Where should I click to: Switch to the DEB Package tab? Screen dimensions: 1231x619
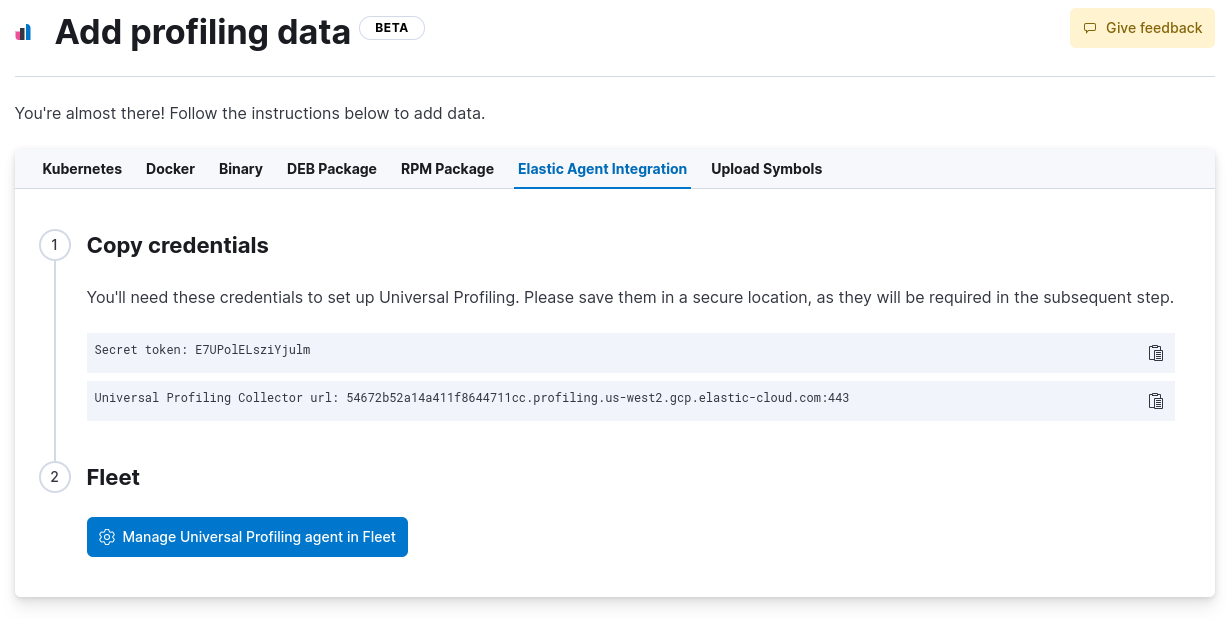(332, 169)
